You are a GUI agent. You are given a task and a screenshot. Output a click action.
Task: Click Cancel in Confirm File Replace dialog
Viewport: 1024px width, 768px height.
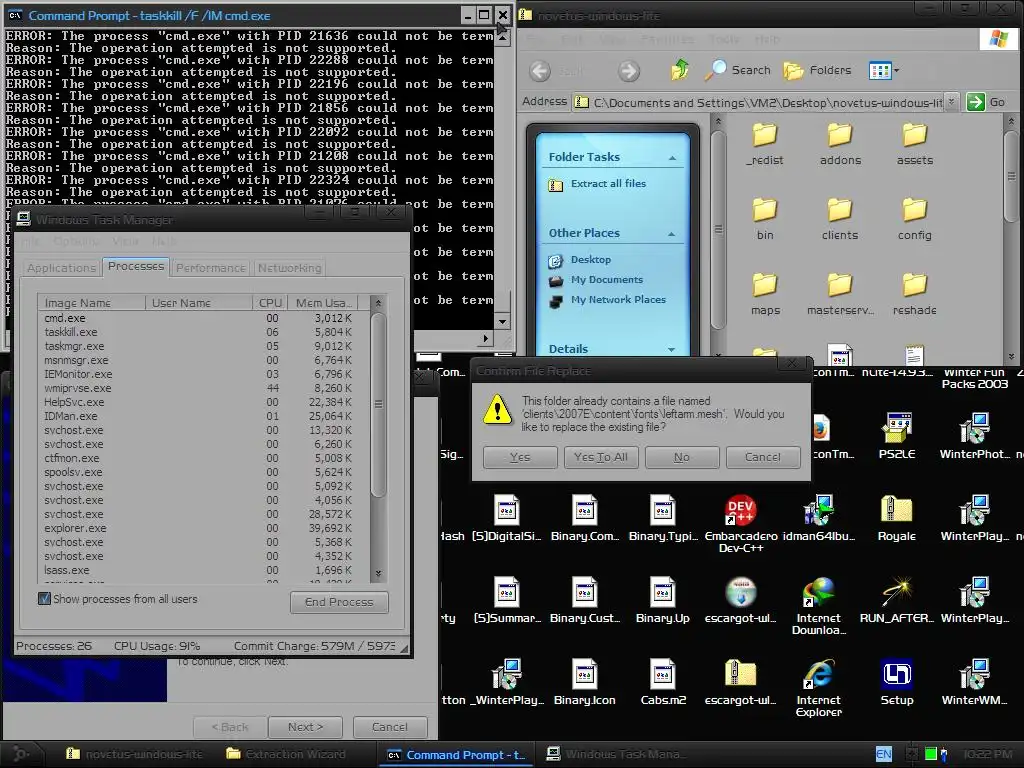(x=763, y=457)
